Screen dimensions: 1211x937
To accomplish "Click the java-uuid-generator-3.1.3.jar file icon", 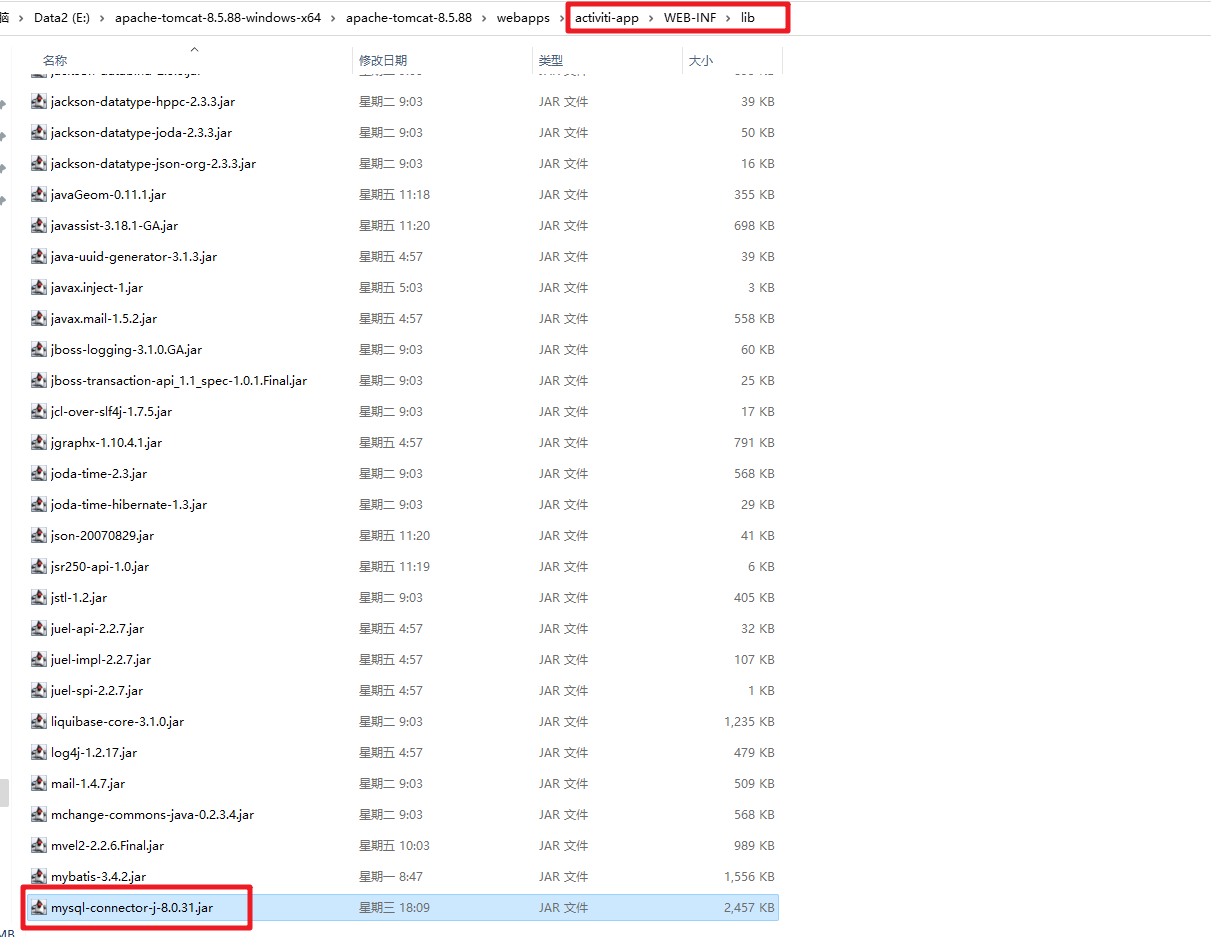I will point(39,257).
